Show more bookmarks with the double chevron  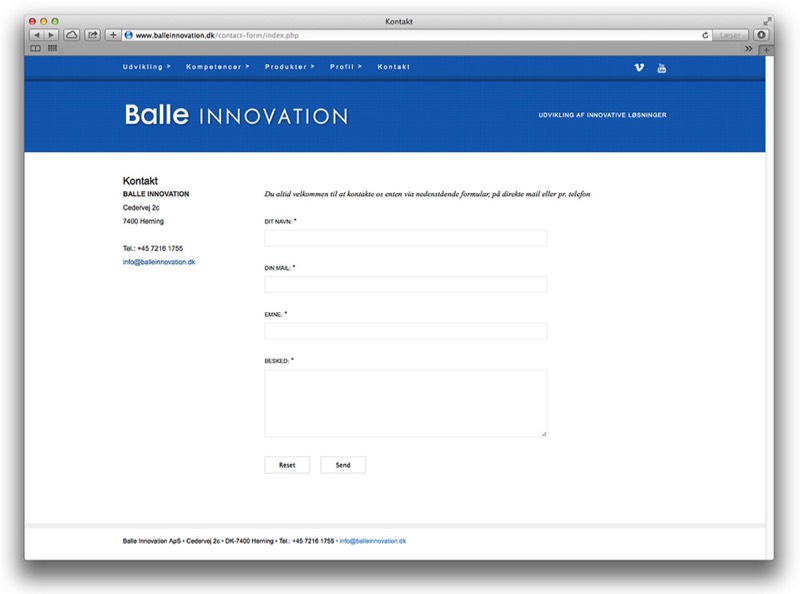point(748,48)
